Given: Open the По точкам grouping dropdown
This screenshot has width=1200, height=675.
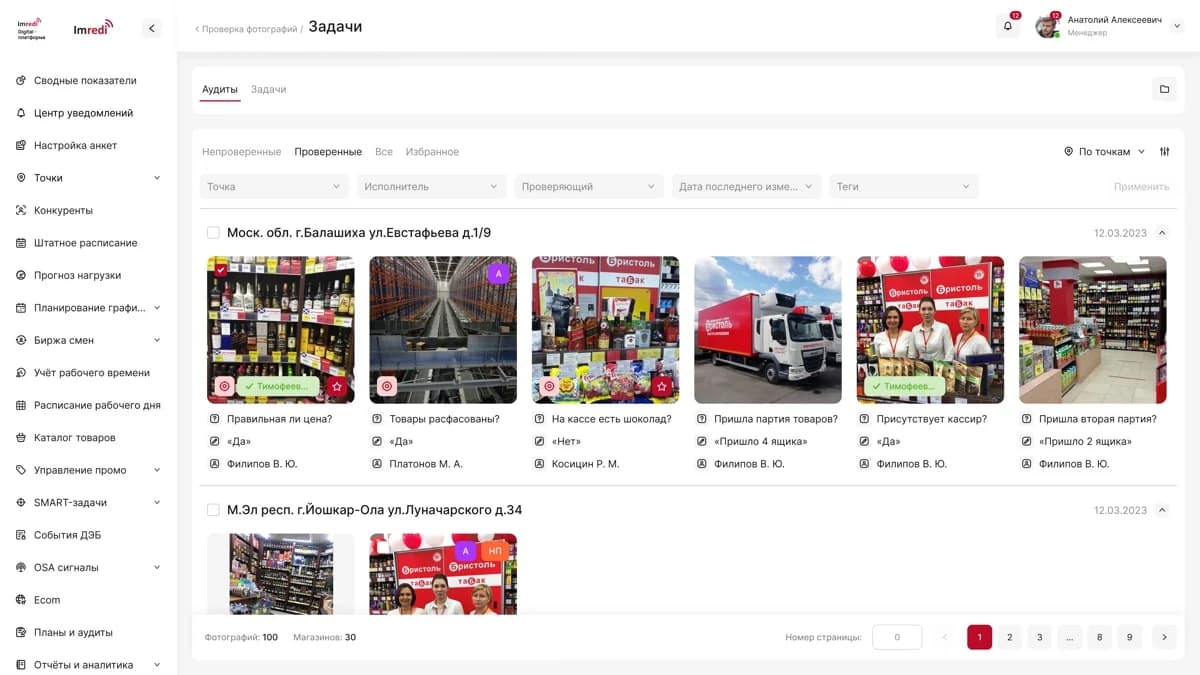Looking at the screenshot, I should 1104,152.
